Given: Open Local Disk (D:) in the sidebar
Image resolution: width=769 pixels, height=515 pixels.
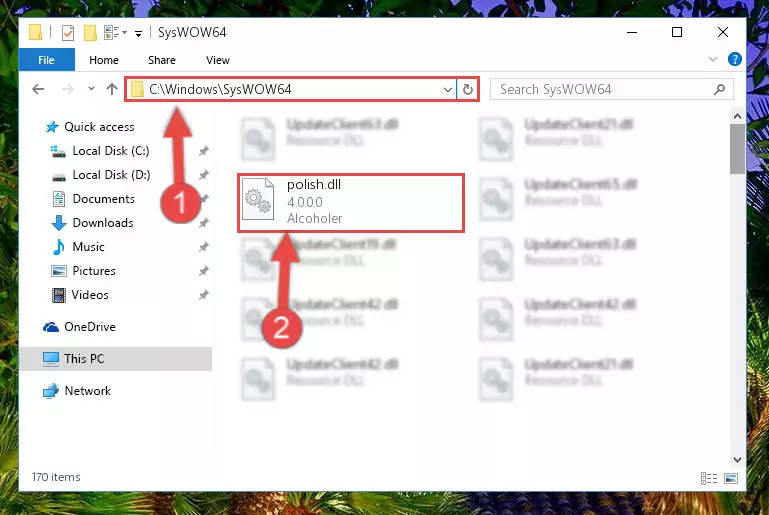Looking at the screenshot, I should pos(111,175).
